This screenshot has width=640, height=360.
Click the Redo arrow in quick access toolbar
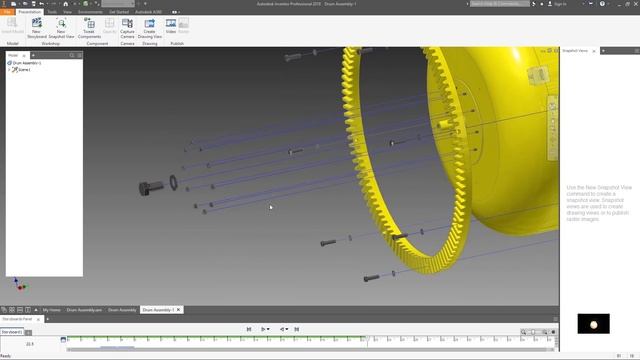53,4
